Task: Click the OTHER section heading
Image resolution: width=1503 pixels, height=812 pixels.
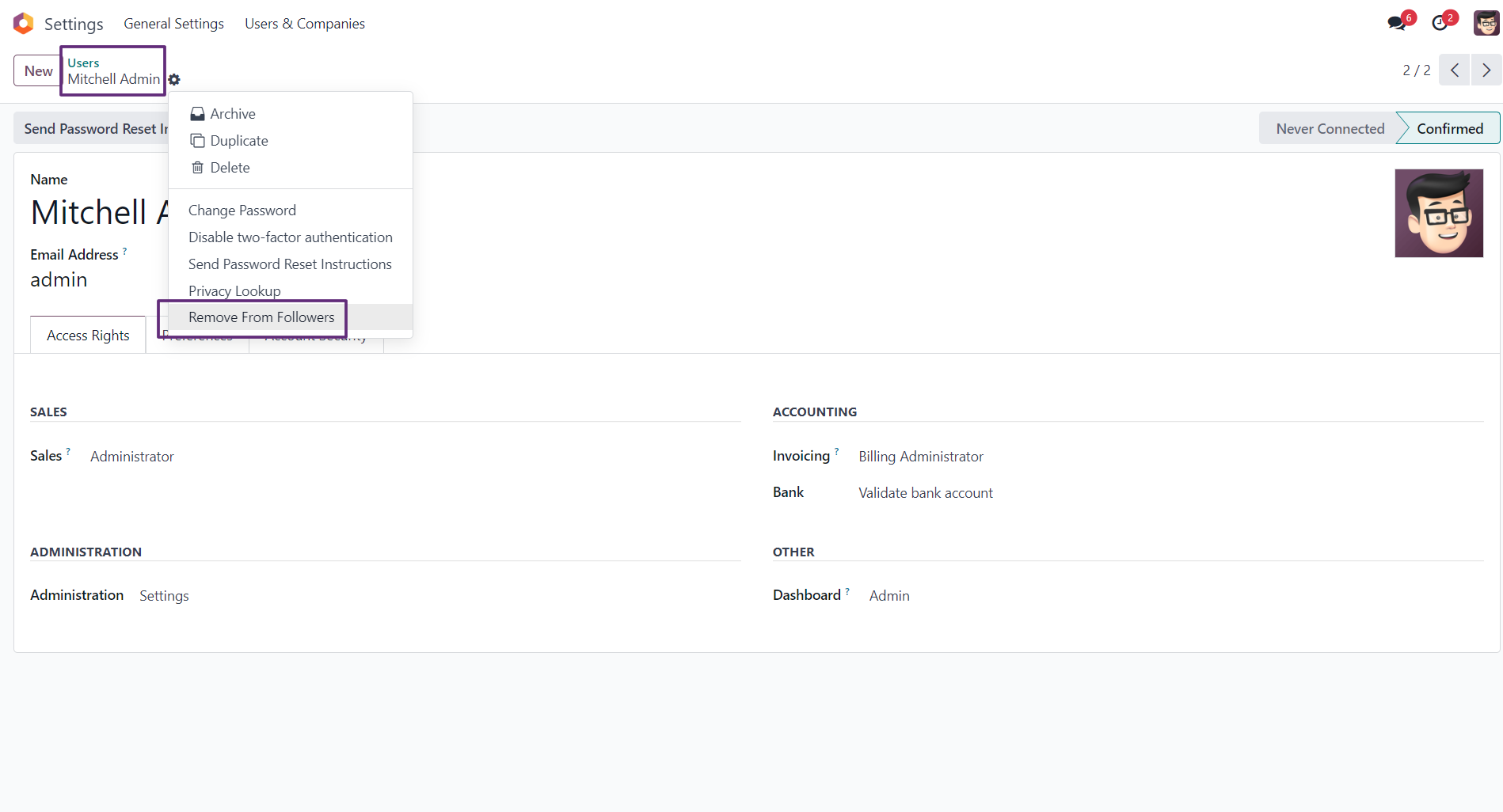Action: coord(793,552)
